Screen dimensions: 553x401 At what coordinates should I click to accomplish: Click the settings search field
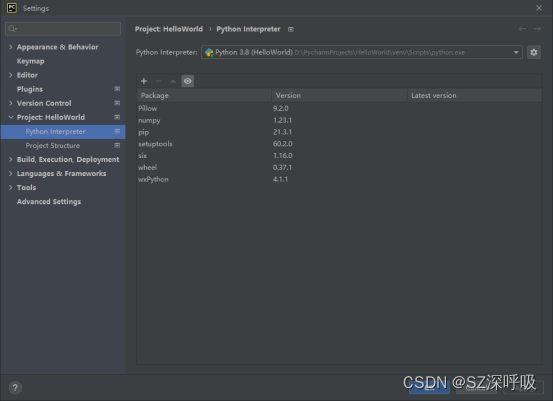point(63,29)
